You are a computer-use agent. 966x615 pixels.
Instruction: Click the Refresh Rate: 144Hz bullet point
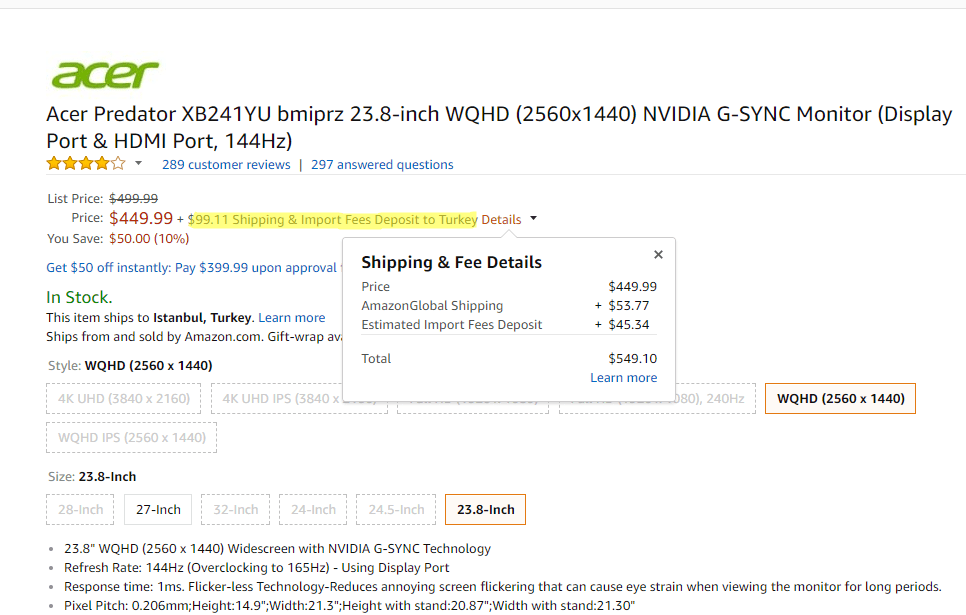(x=256, y=568)
